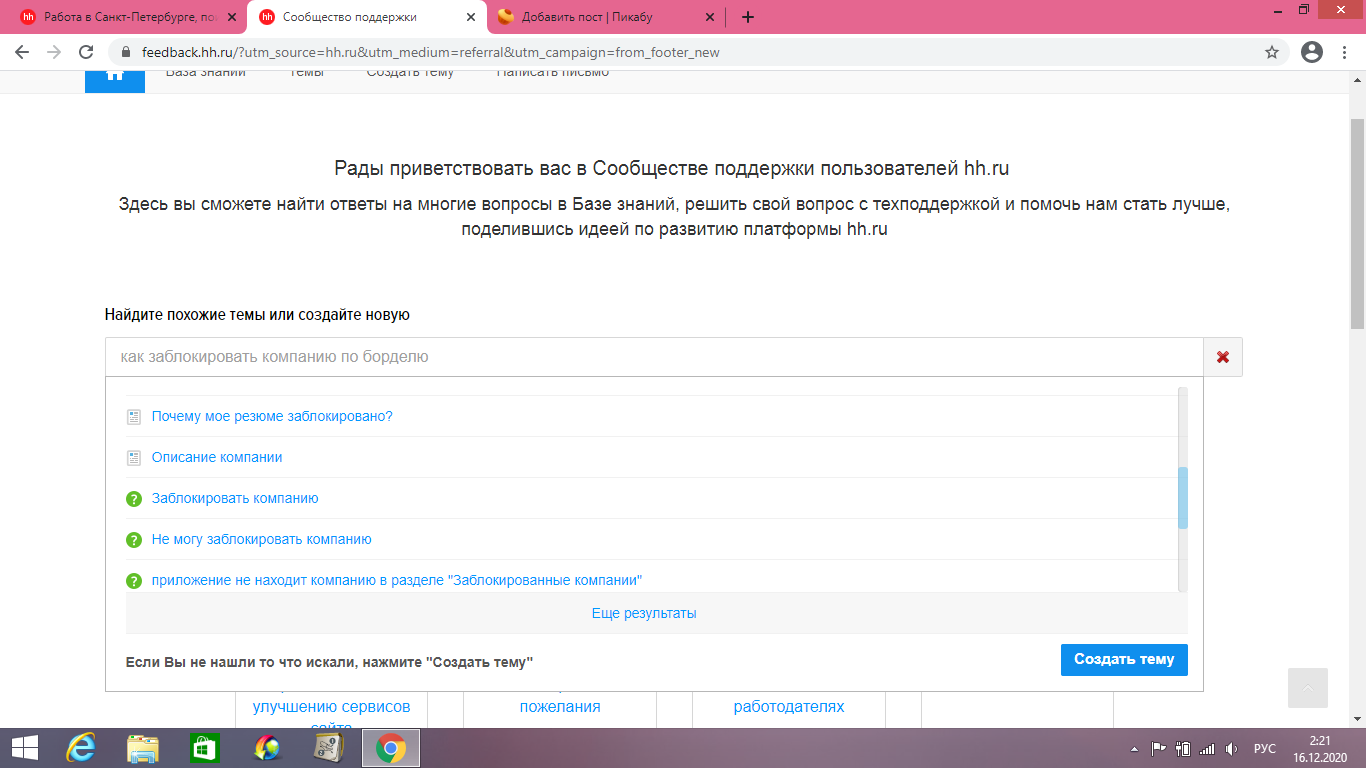Click the blue 'Создать тему' button

(1124, 659)
